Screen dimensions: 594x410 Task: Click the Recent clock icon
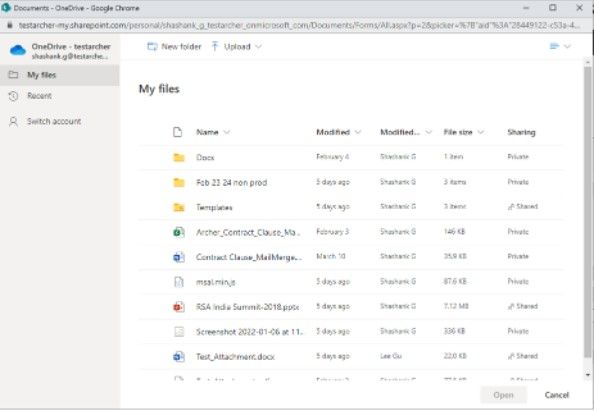pos(13,96)
